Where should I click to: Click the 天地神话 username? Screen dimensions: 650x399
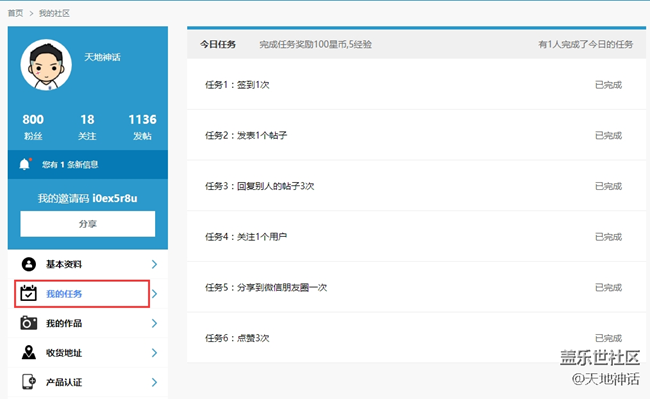click(102, 57)
